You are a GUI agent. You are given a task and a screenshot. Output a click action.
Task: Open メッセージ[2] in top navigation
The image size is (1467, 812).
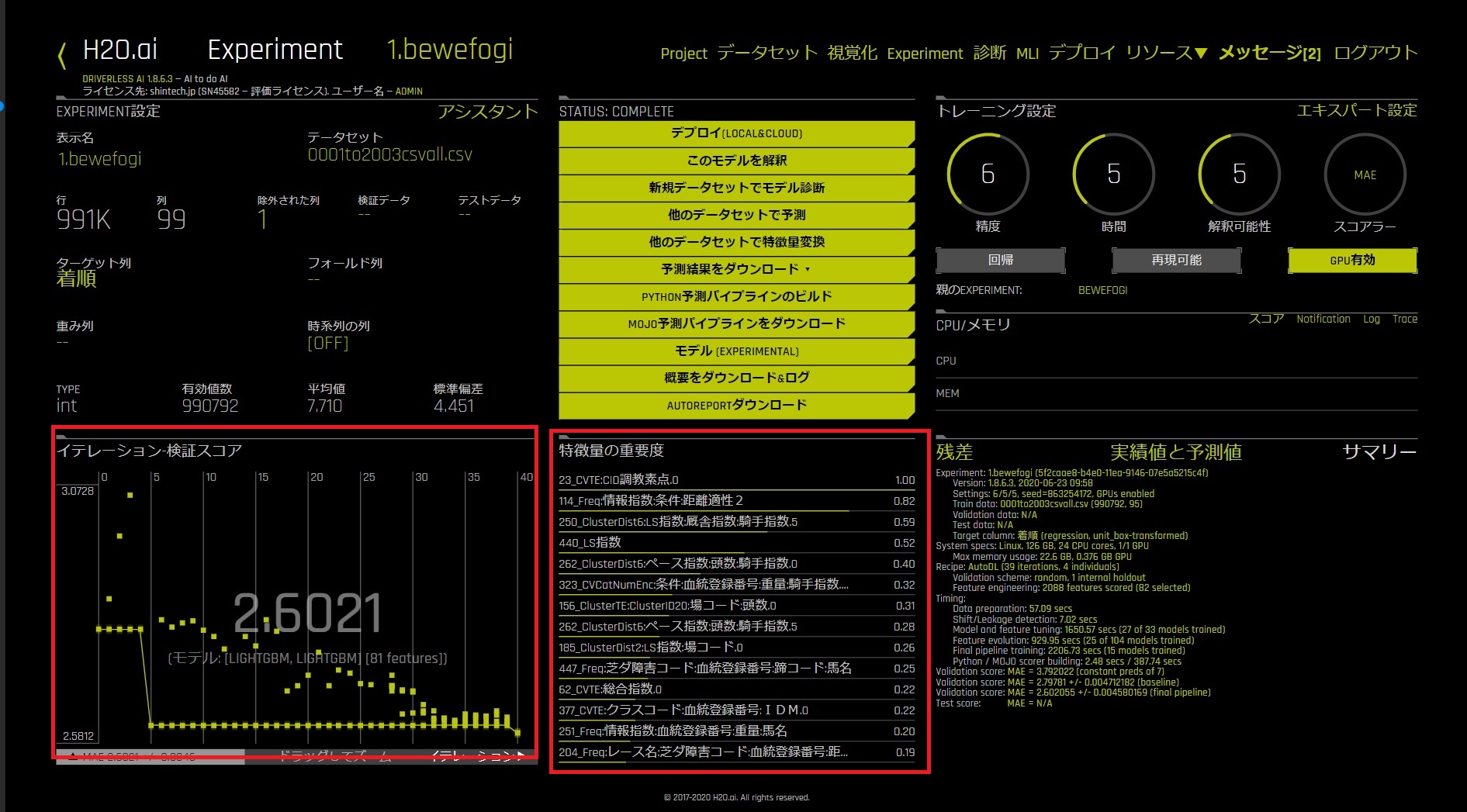pyautogui.click(x=1269, y=53)
